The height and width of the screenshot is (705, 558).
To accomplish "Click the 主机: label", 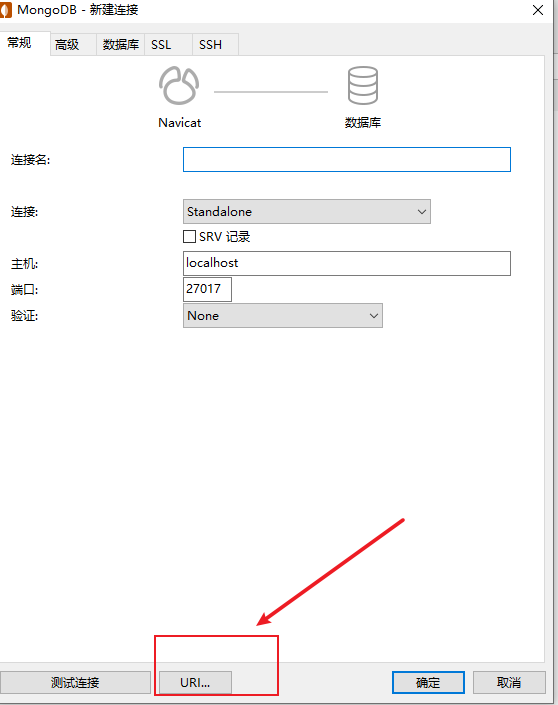I will (25, 263).
